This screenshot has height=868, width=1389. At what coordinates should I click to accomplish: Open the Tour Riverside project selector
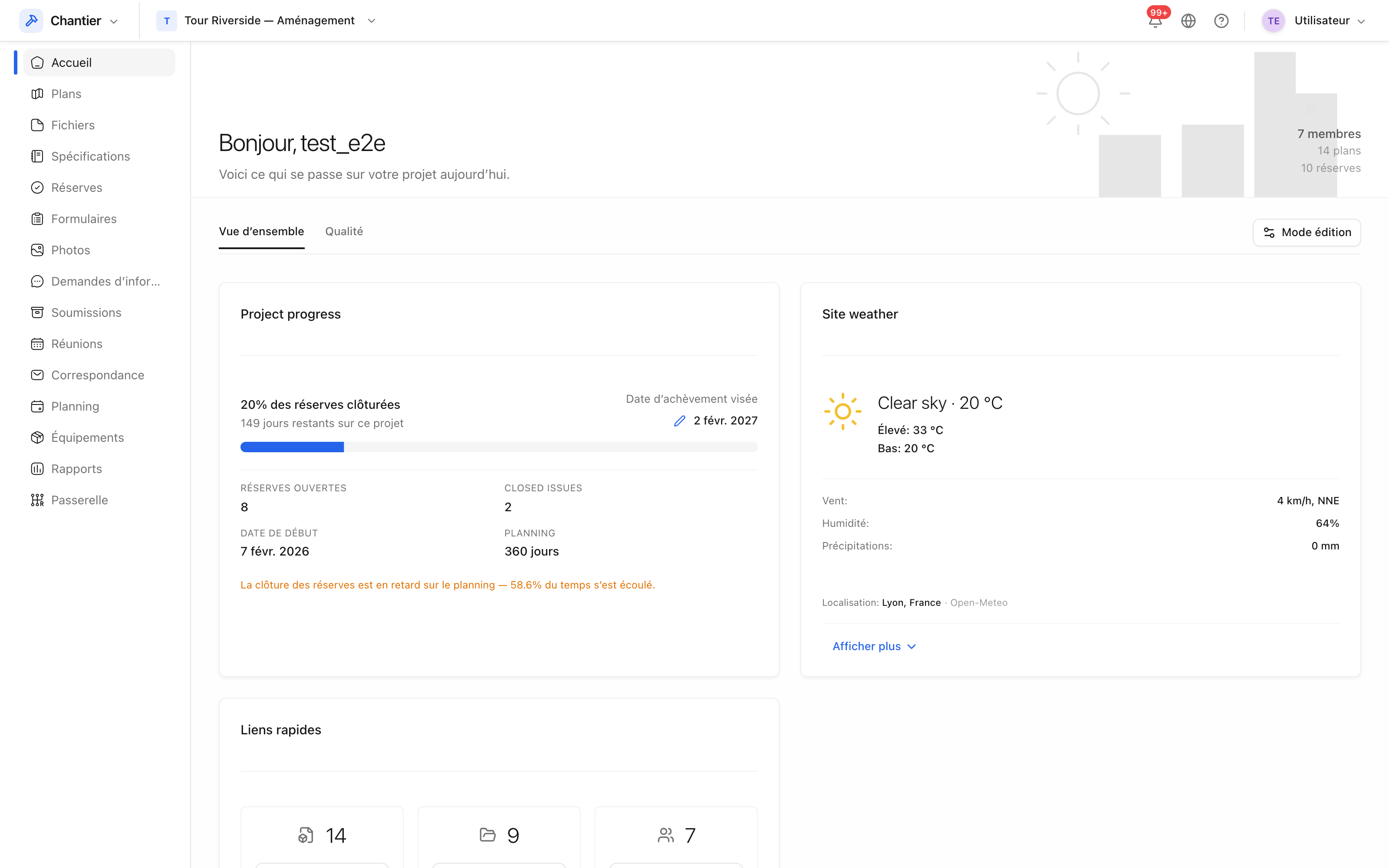coord(267,21)
